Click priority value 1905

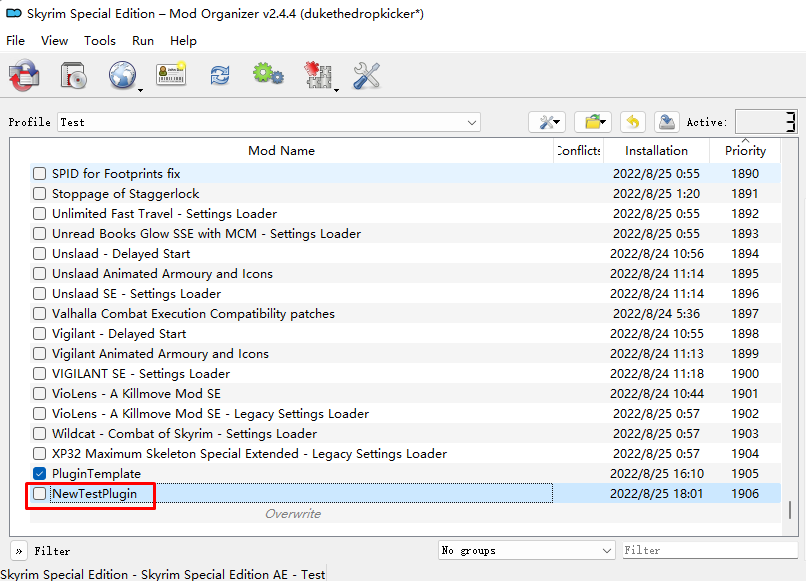(x=745, y=474)
